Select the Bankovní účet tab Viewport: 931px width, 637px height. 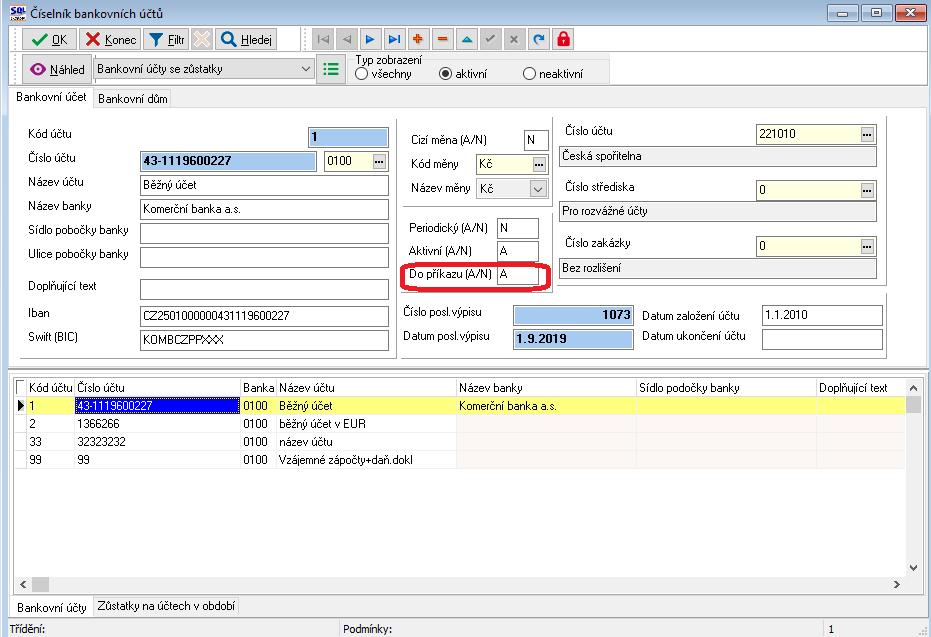51,97
